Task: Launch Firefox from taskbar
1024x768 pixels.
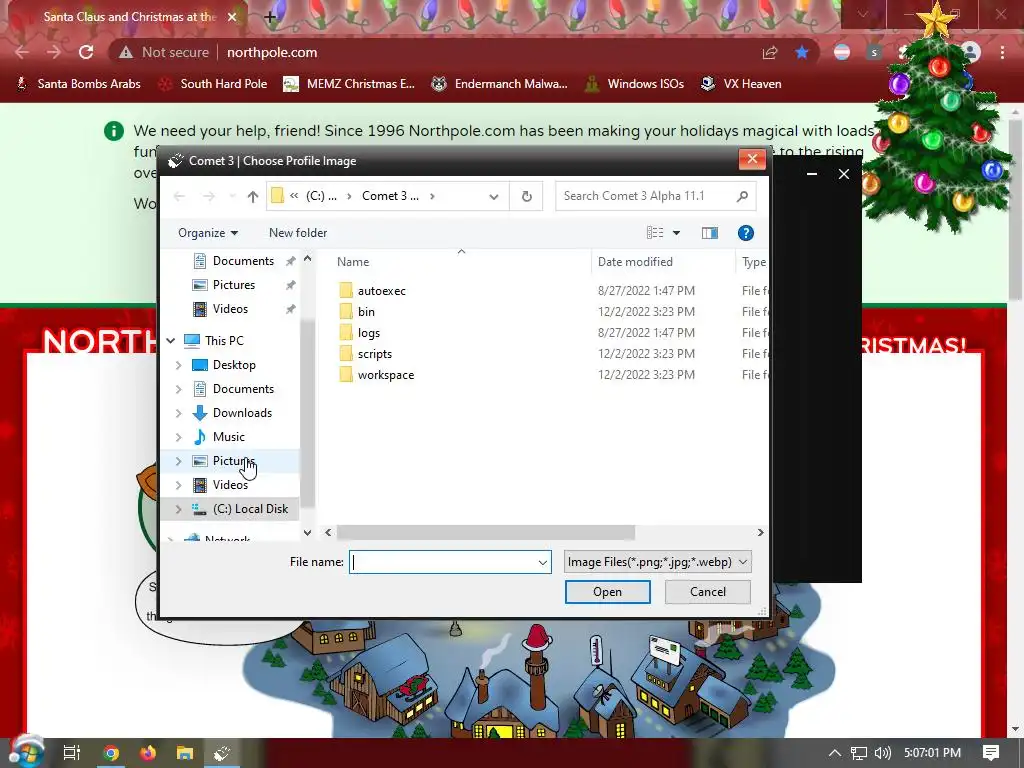Action: (x=148, y=753)
